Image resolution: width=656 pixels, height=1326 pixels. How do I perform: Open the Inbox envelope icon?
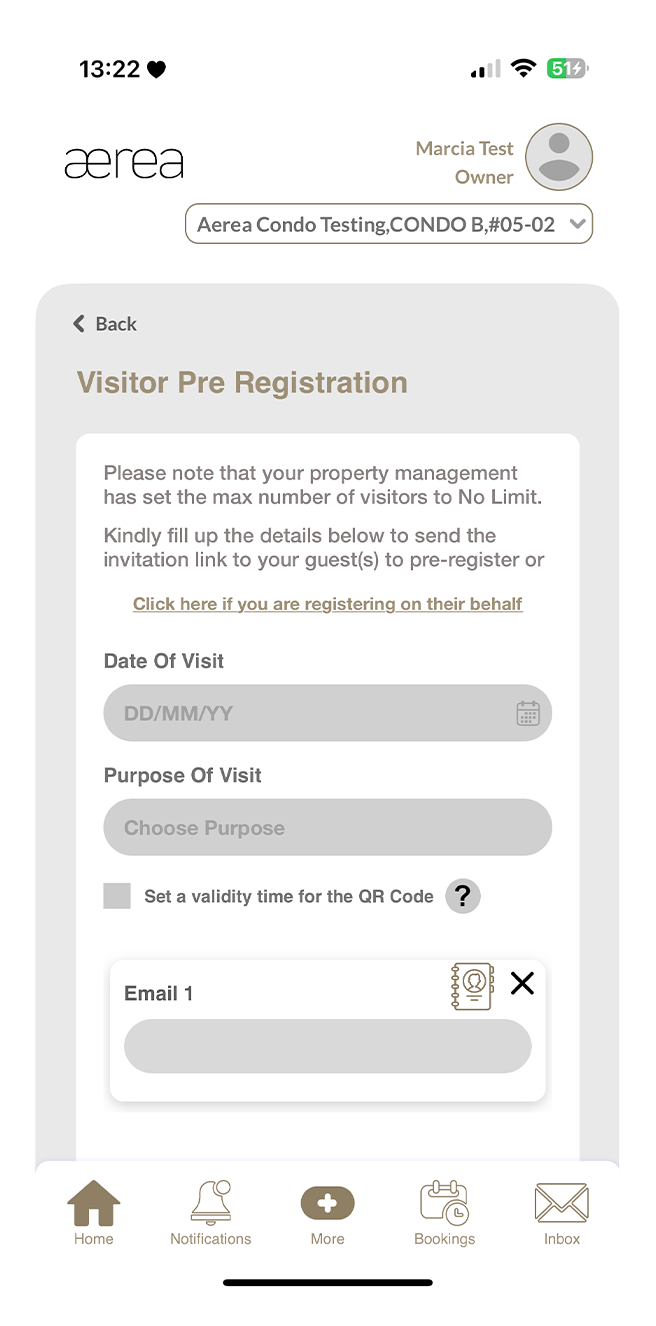(561, 1205)
